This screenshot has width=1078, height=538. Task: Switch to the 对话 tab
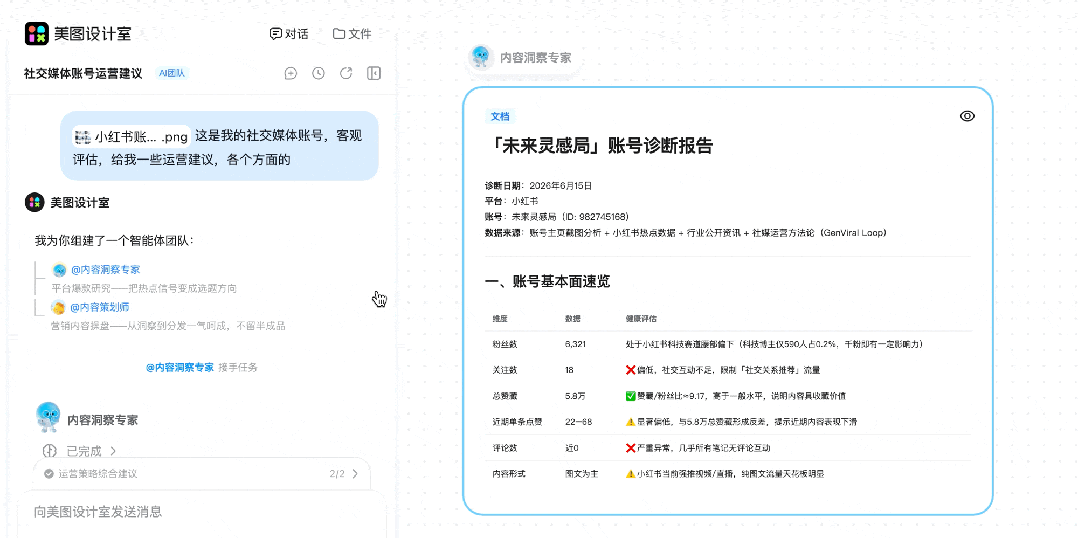tap(289, 34)
